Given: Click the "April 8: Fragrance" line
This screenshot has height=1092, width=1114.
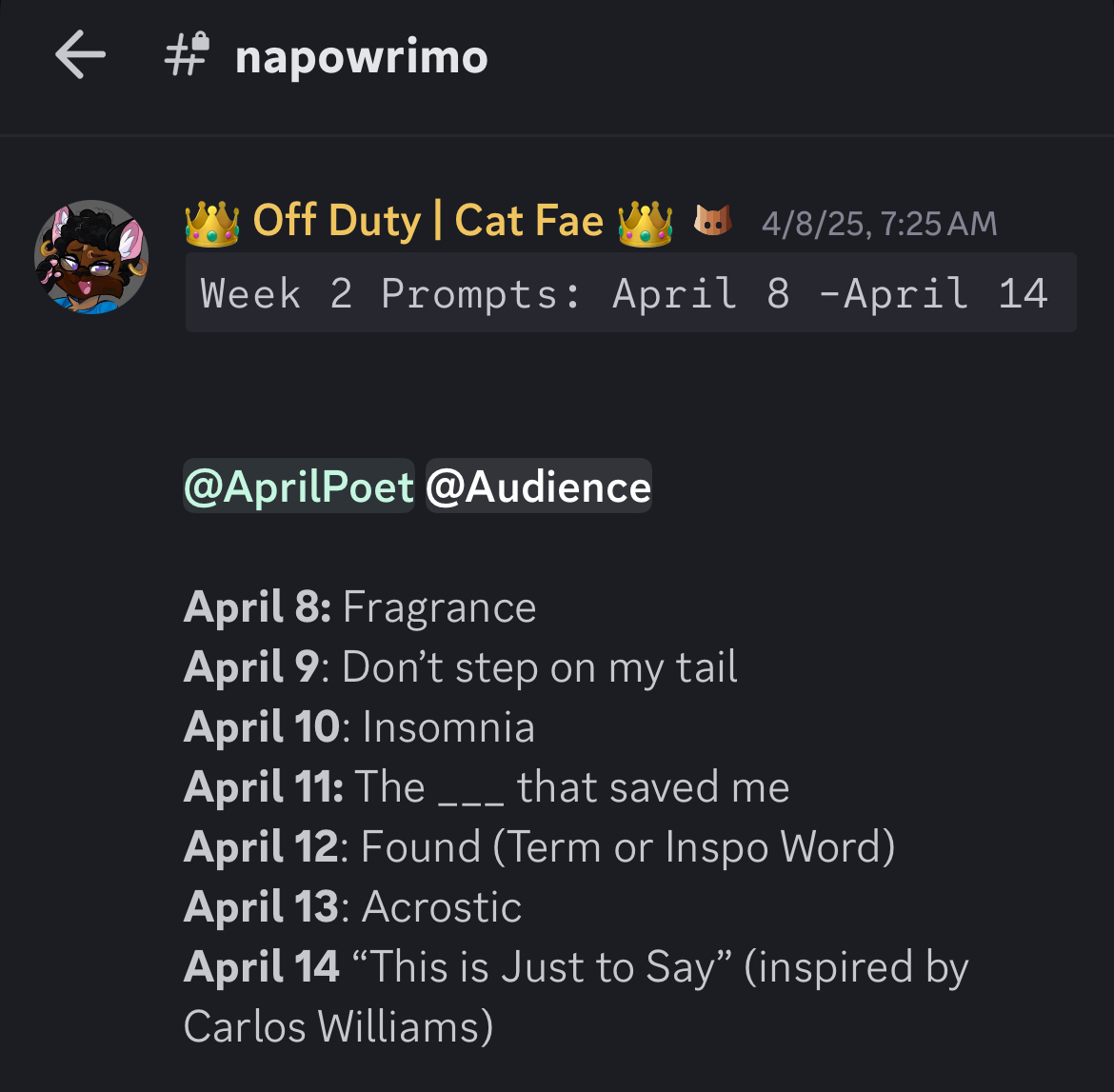Looking at the screenshot, I should [360, 607].
